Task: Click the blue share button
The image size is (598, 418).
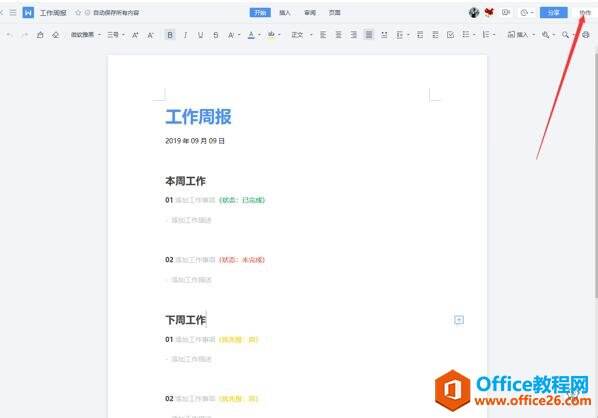Action: click(x=553, y=13)
